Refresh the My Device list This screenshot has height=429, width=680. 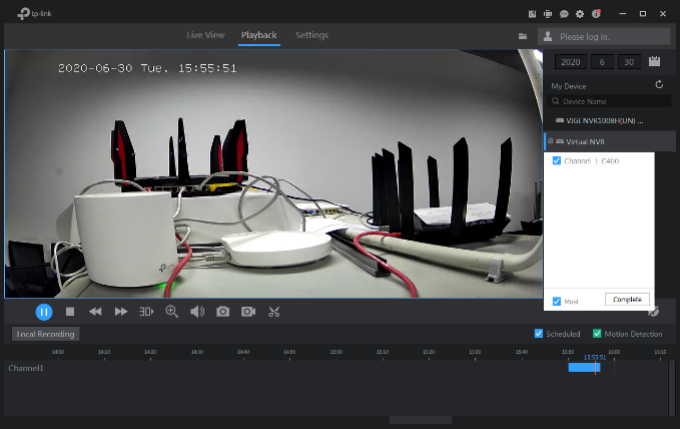click(659, 85)
